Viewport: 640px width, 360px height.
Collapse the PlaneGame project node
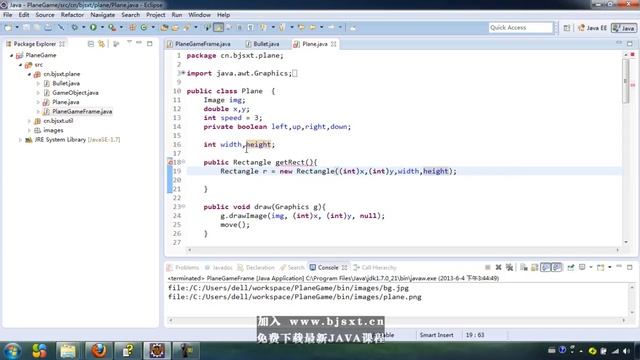coord(12,55)
